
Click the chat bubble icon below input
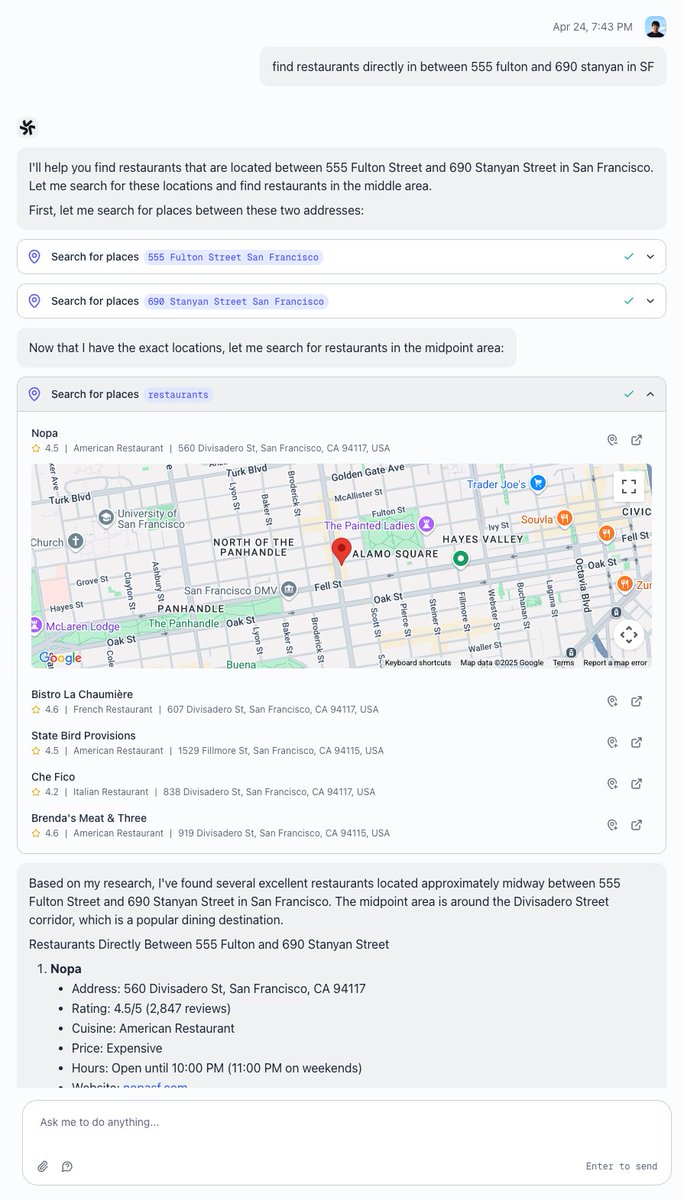67,1166
